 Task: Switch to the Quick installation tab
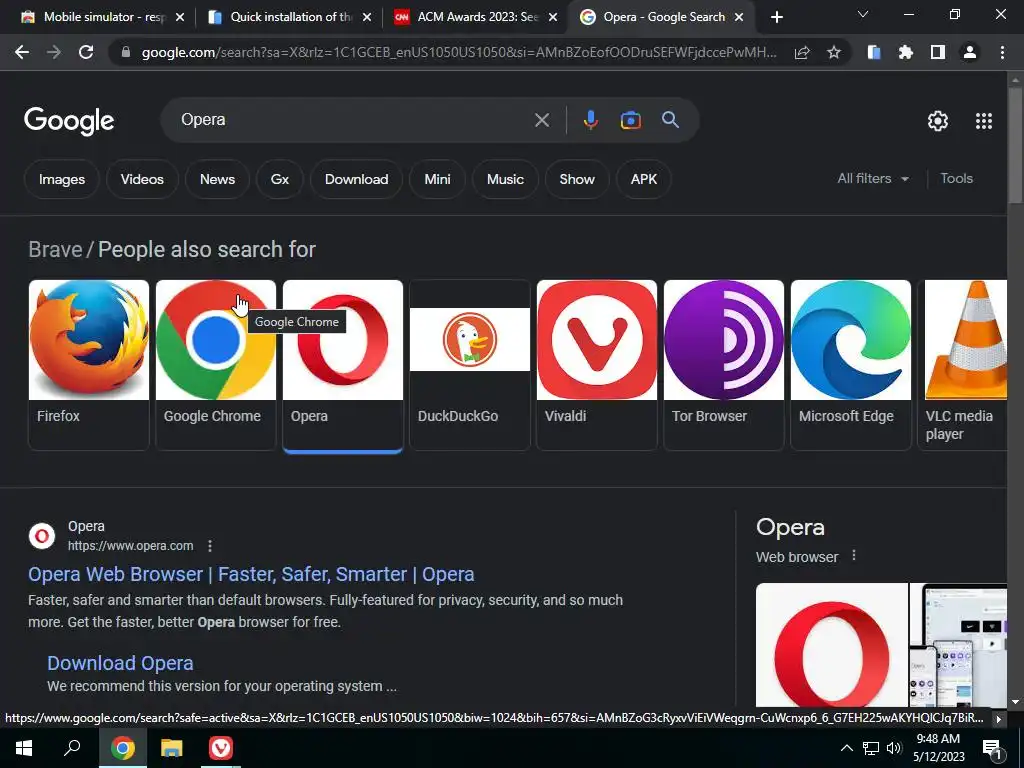click(x=289, y=17)
